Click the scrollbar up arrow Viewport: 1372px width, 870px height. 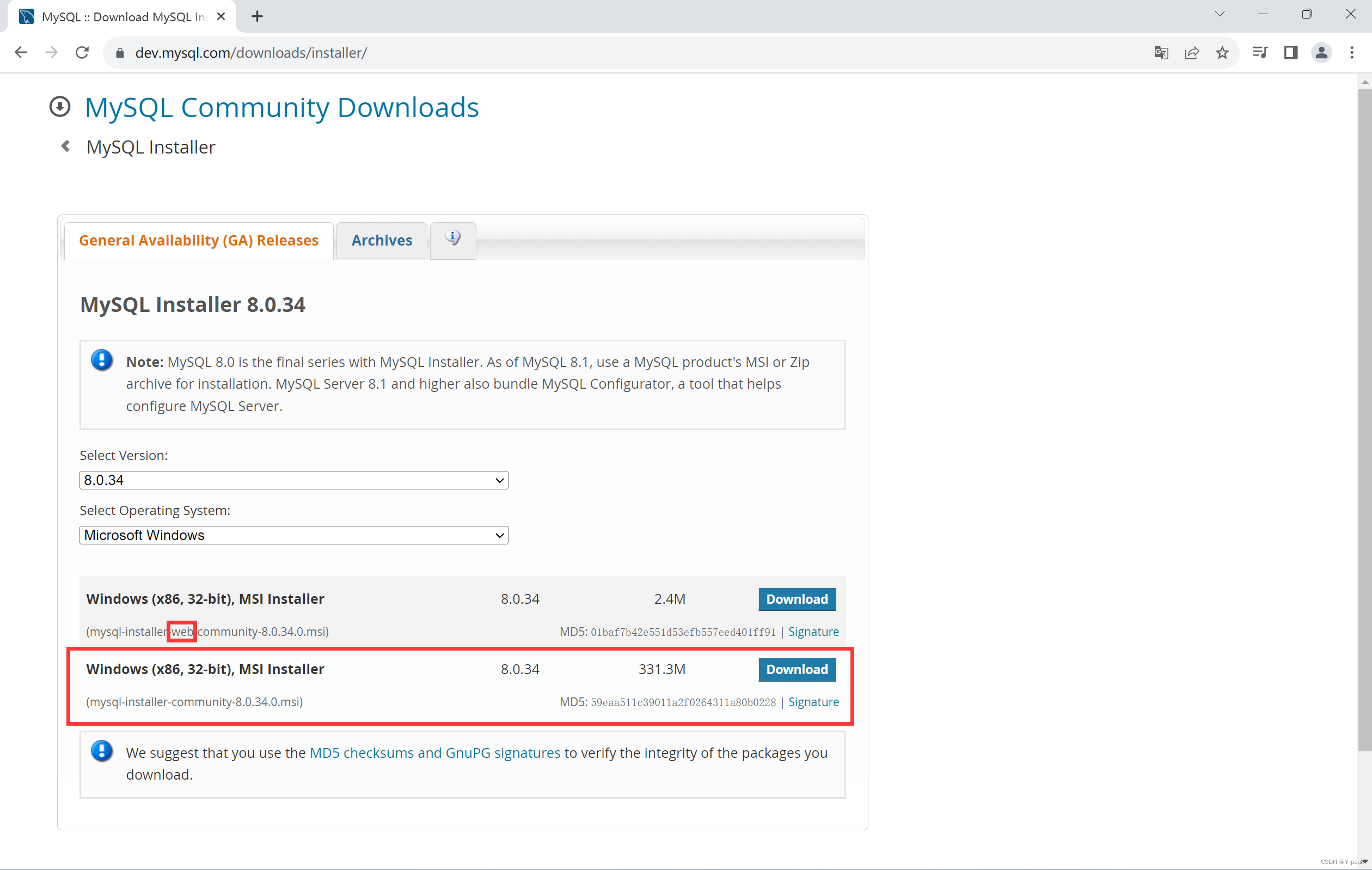click(x=1364, y=82)
